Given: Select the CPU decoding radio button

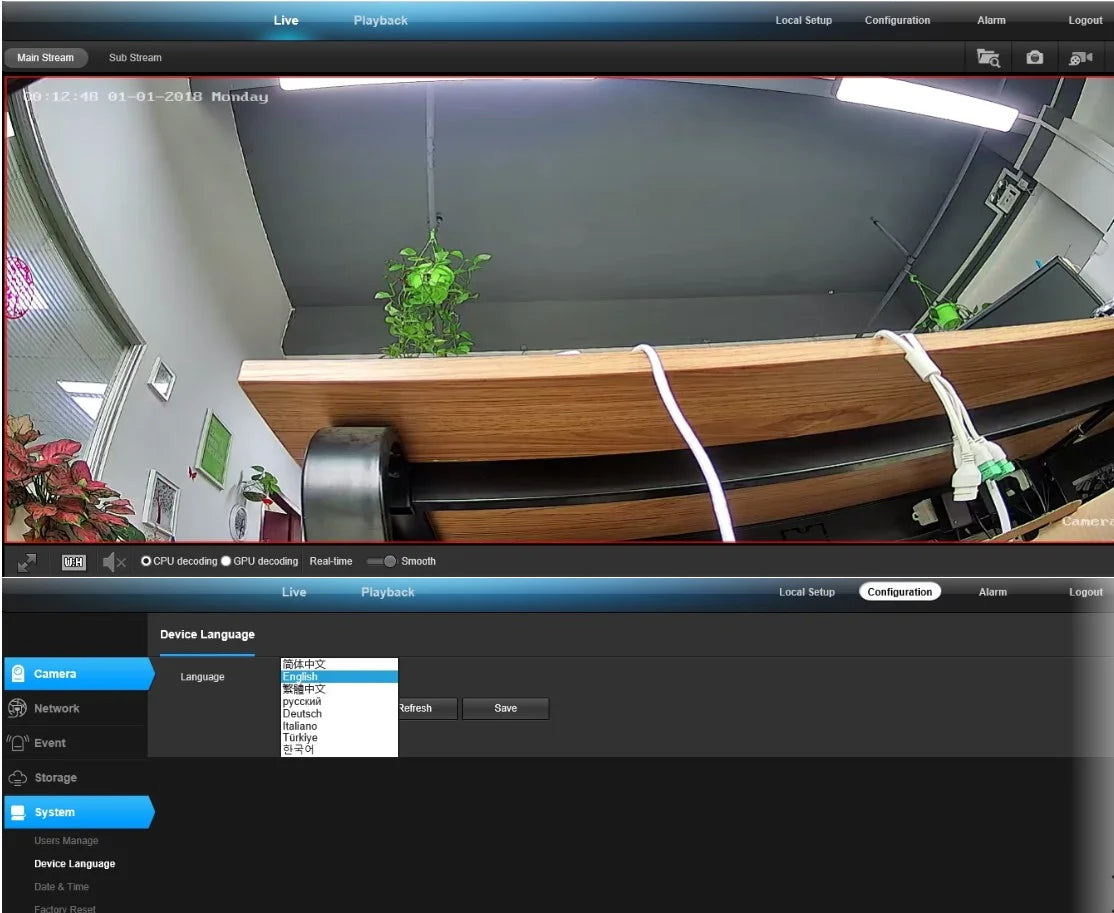Looking at the screenshot, I should pos(146,561).
